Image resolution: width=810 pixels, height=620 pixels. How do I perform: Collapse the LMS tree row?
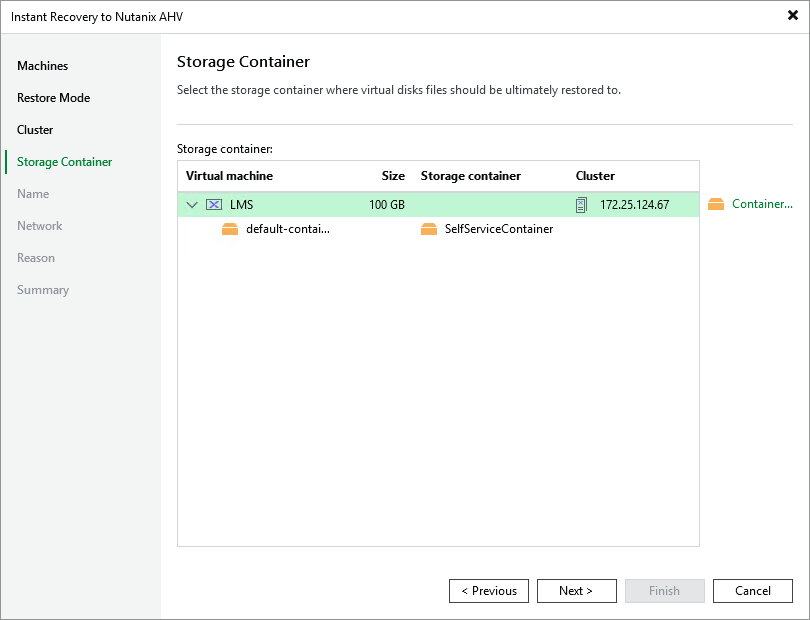click(x=193, y=205)
